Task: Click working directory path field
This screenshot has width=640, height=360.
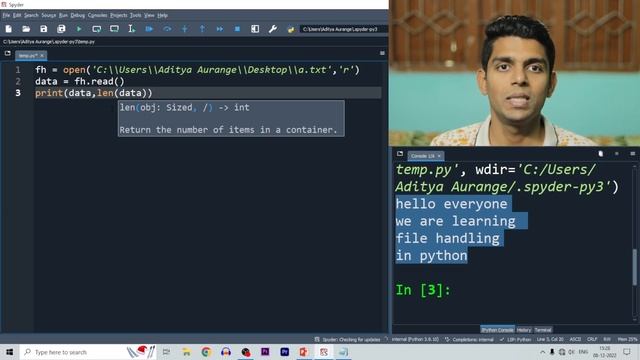Action: tap(343, 29)
